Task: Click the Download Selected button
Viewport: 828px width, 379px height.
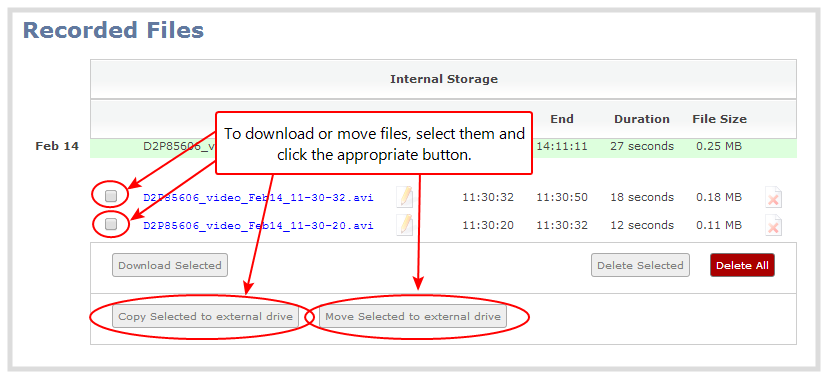Action: pyautogui.click(x=170, y=265)
